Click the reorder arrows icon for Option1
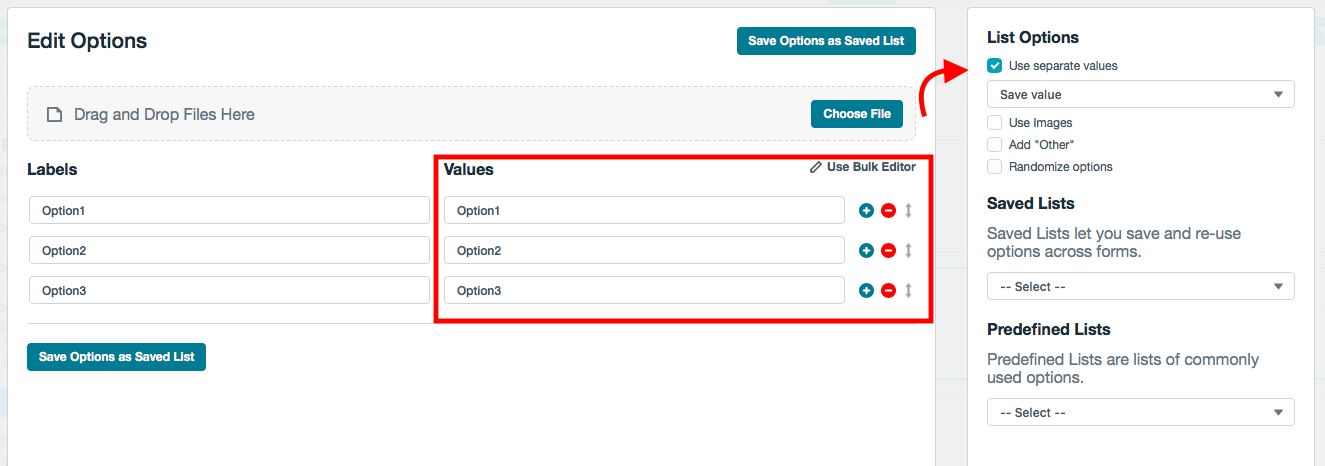Screen dimensions: 1325x466 pyautogui.click(x=908, y=211)
